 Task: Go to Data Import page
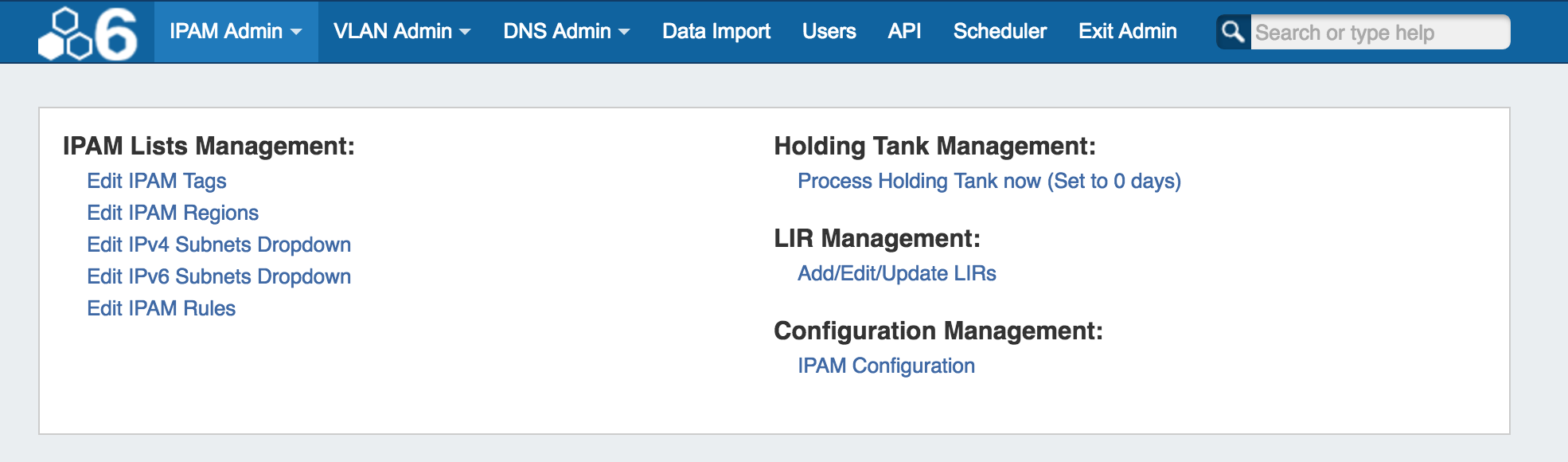point(716,32)
